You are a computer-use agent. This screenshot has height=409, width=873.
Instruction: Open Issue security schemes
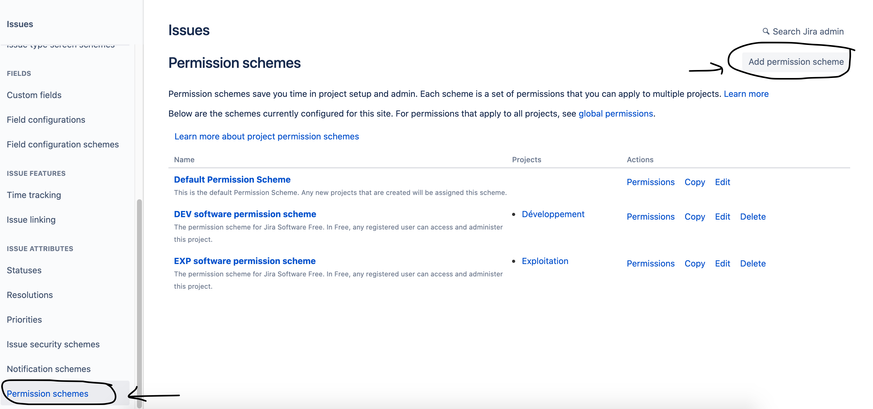pos(53,344)
